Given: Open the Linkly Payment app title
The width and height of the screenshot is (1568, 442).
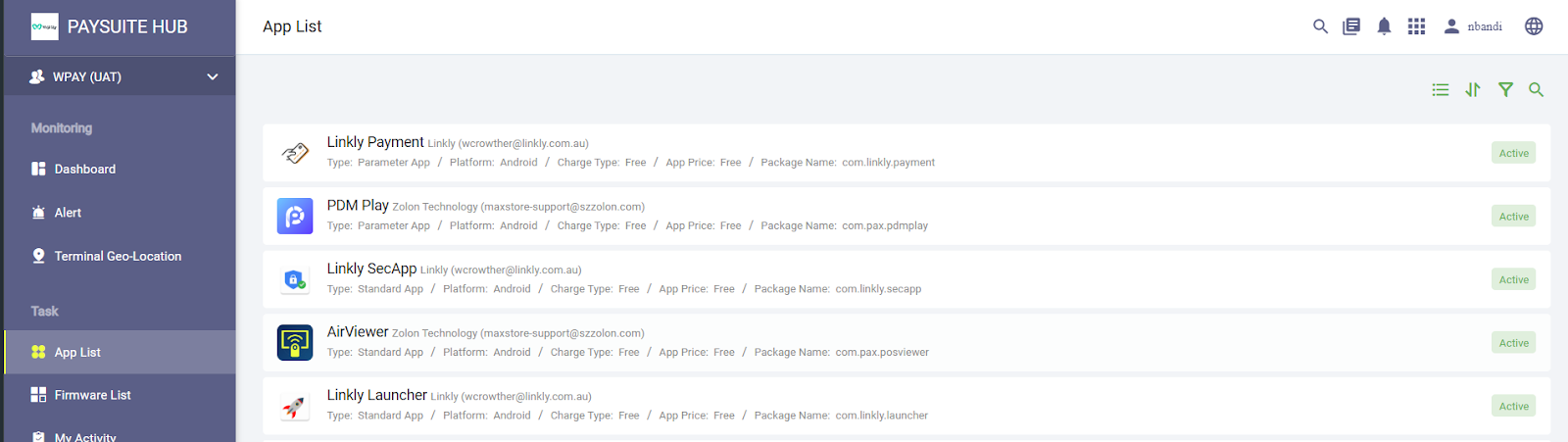Looking at the screenshot, I should tap(375, 142).
